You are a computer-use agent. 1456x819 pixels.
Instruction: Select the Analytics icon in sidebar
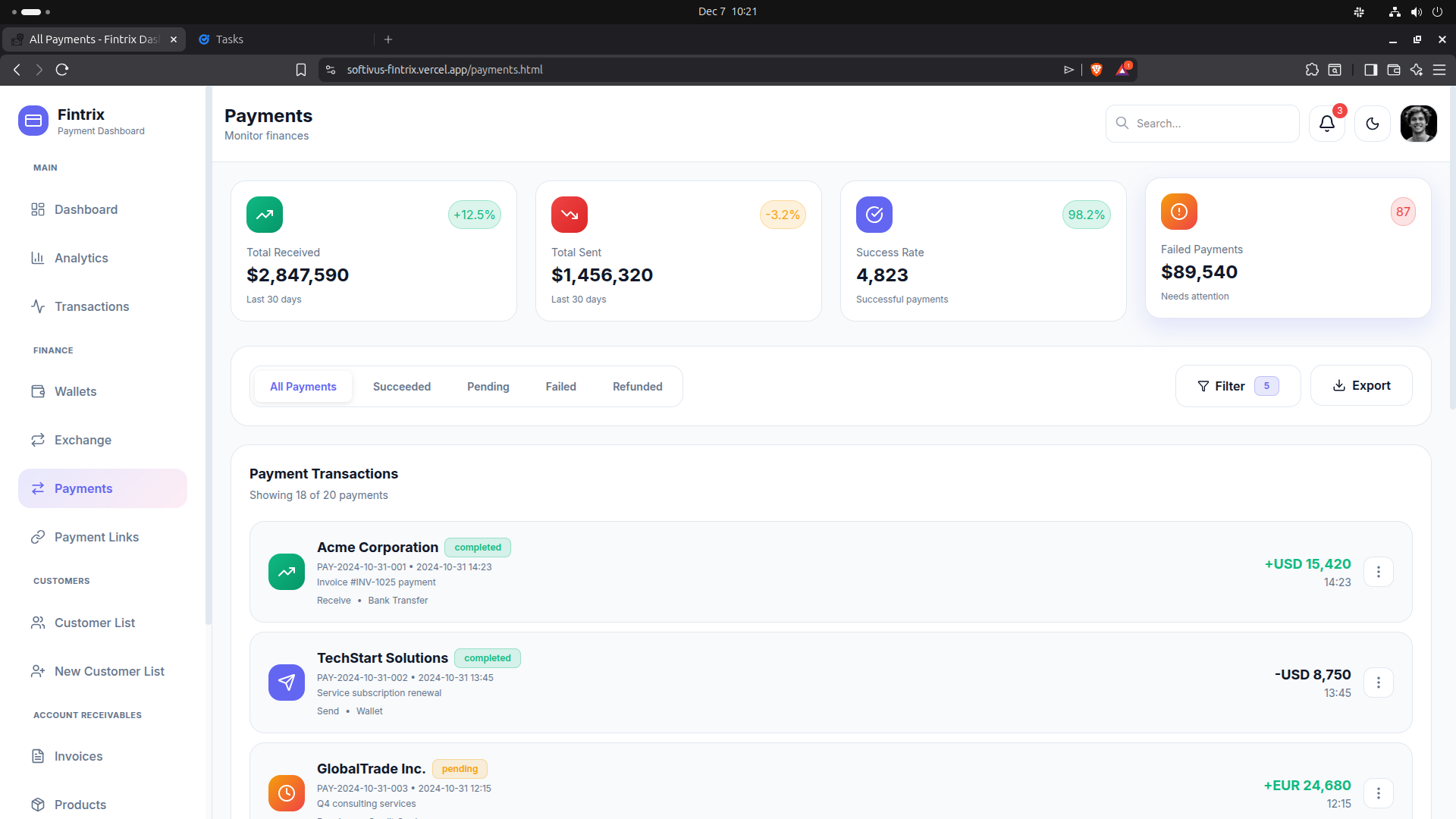pos(38,258)
